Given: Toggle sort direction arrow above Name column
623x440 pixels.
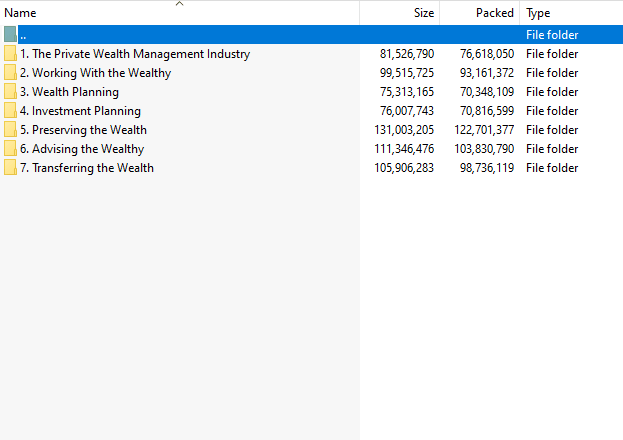Looking at the screenshot, I should (x=180, y=4).
